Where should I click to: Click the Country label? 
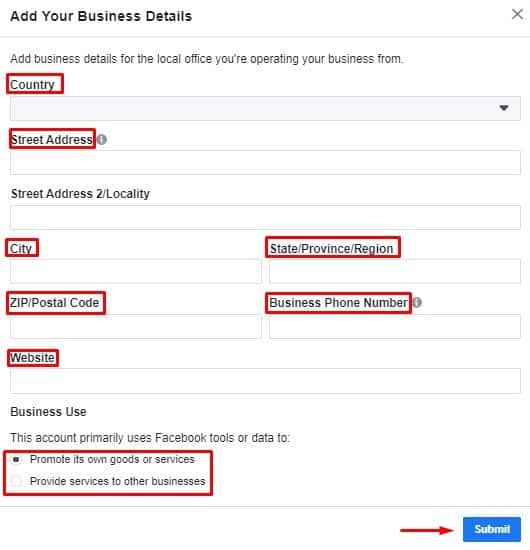click(x=32, y=85)
